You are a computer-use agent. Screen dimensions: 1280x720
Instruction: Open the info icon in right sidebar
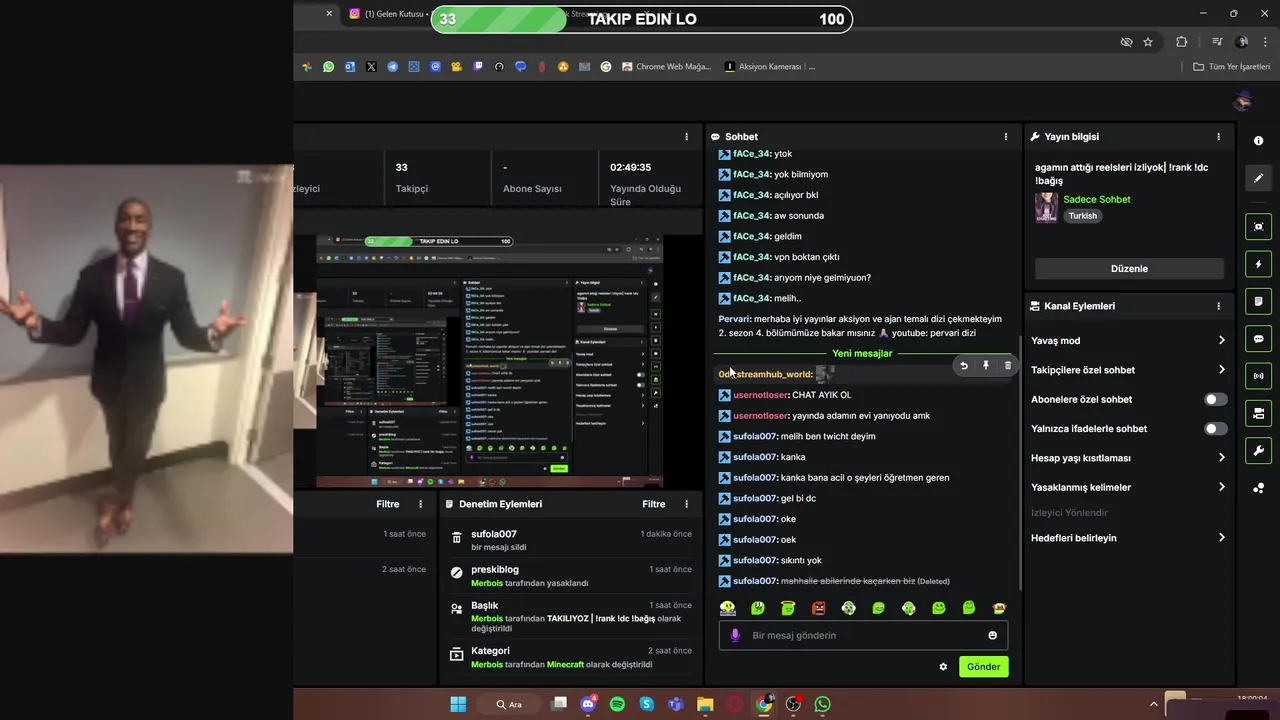tap(1258, 141)
